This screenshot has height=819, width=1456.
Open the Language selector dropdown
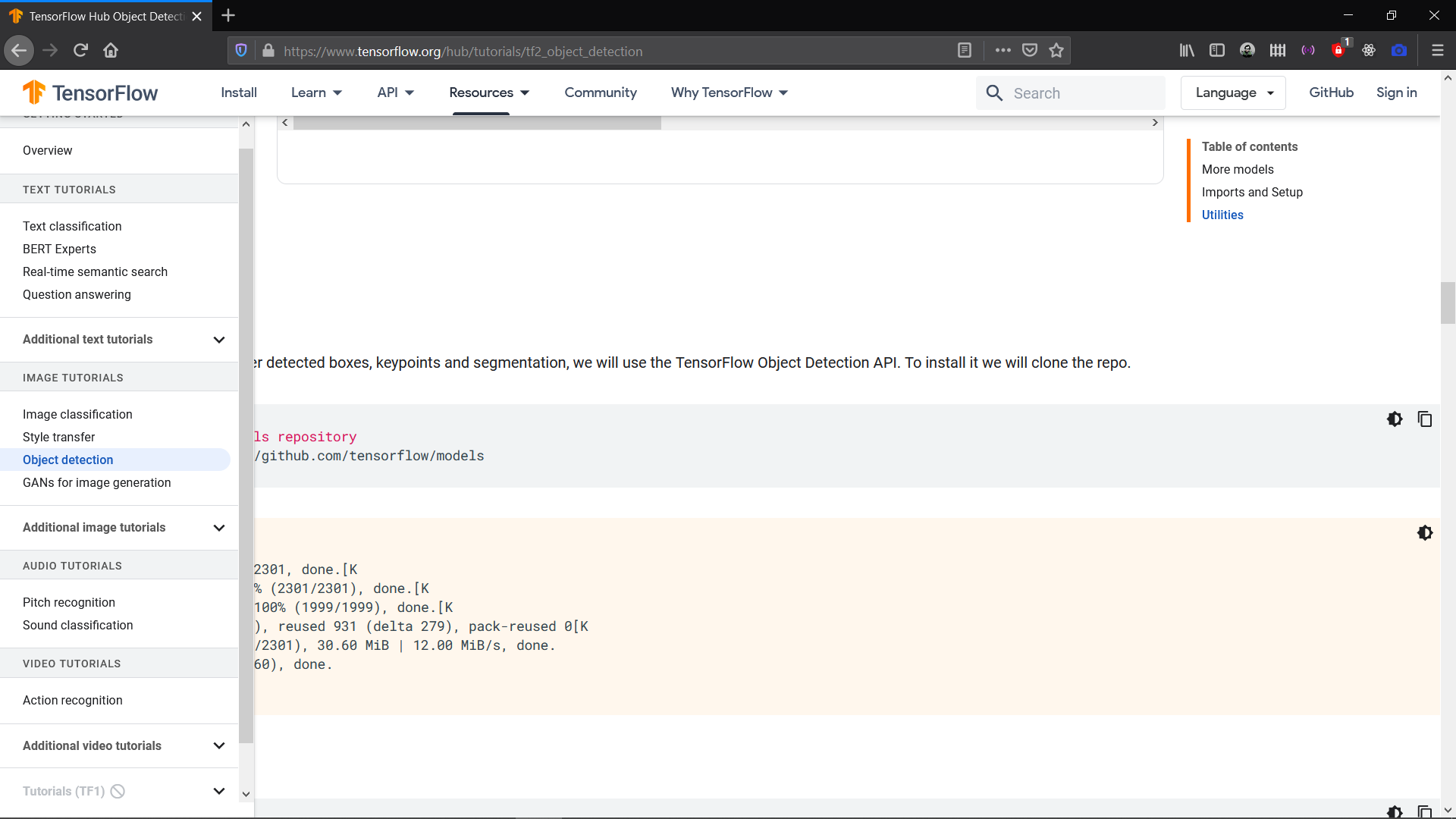coord(1232,93)
